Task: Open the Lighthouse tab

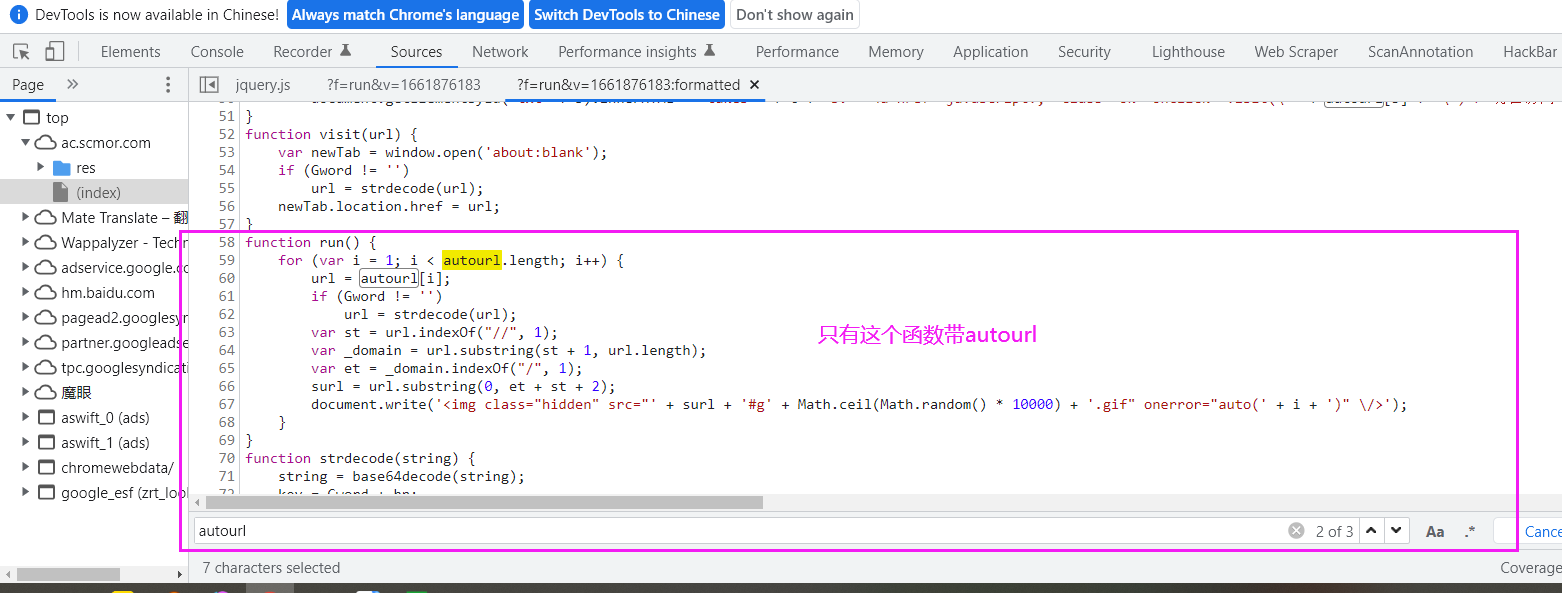Action: [x=1188, y=52]
